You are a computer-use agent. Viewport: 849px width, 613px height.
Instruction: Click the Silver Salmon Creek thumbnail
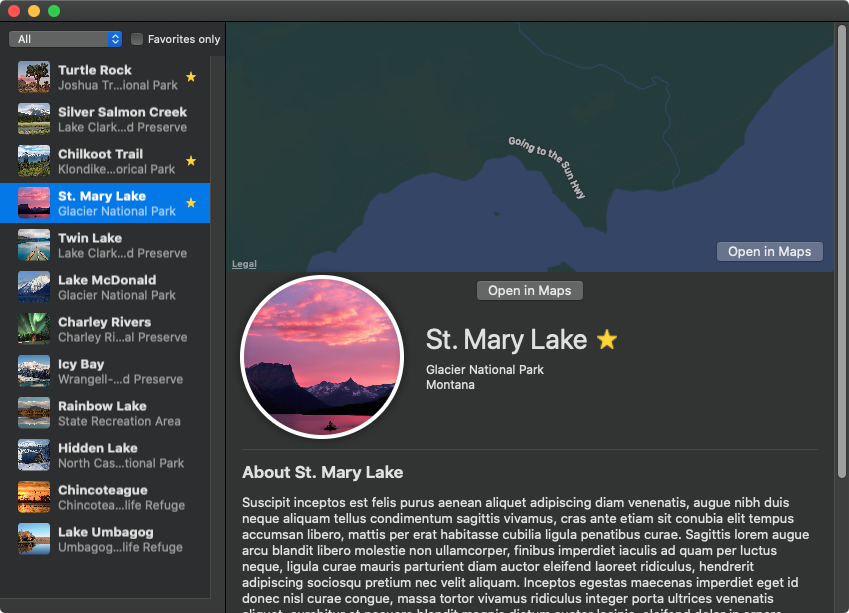pyautogui.click(x=34, y=119)
